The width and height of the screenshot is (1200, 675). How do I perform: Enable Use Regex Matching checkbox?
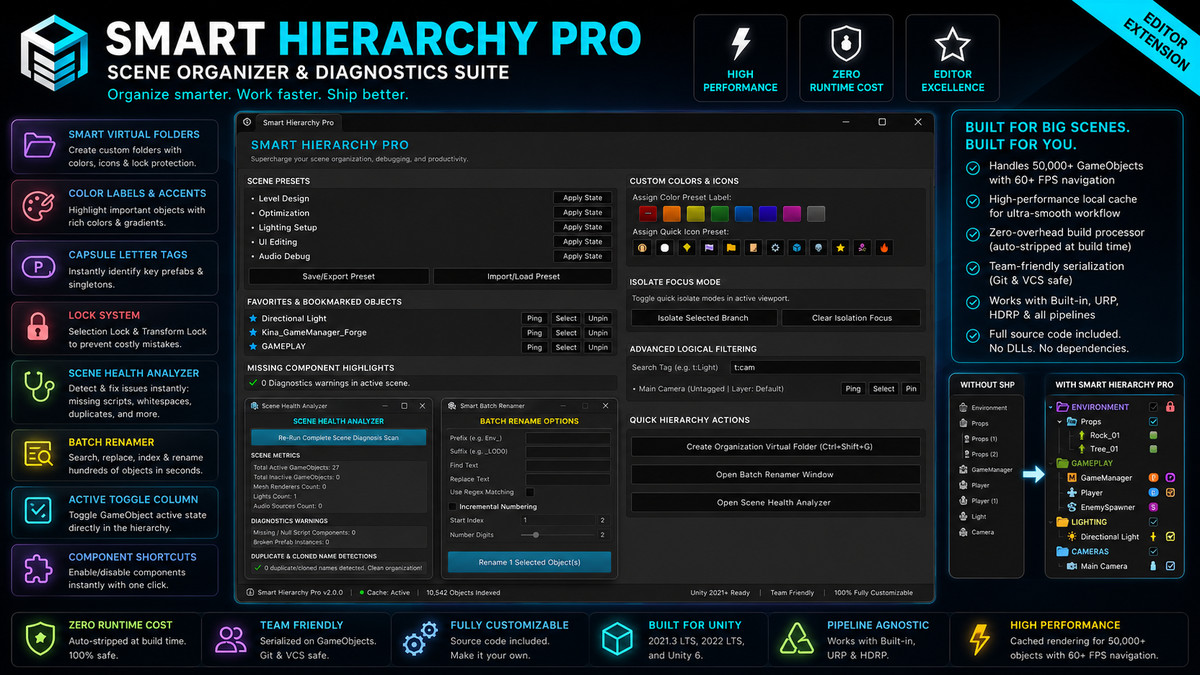coord(529,492)
